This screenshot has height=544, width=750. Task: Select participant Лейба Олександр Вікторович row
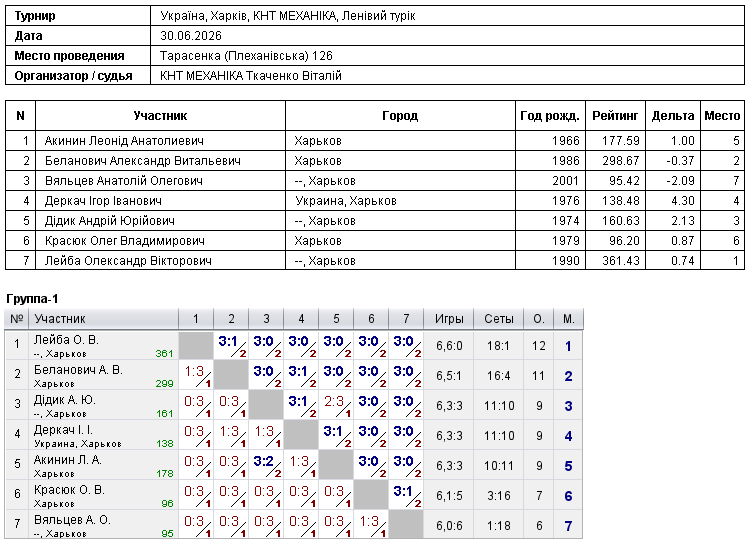(x=375, y=261)
